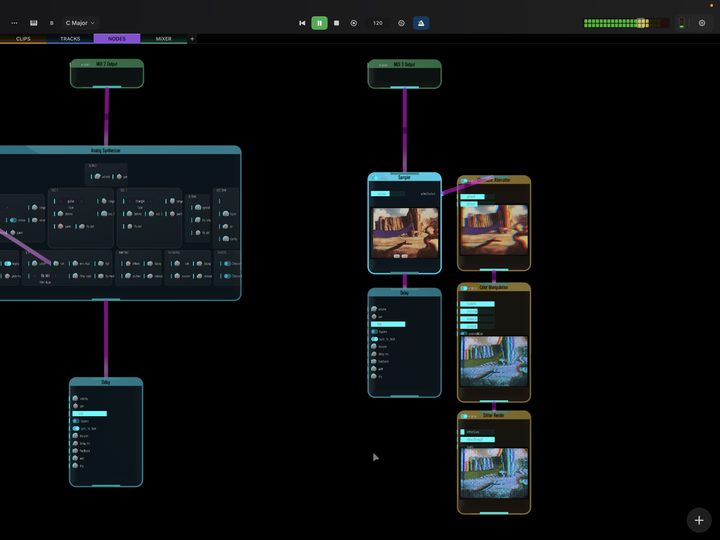This screenshot has height=540, width=720.
Task: Toggle sync switch in left Delay node
Action: 76,428
